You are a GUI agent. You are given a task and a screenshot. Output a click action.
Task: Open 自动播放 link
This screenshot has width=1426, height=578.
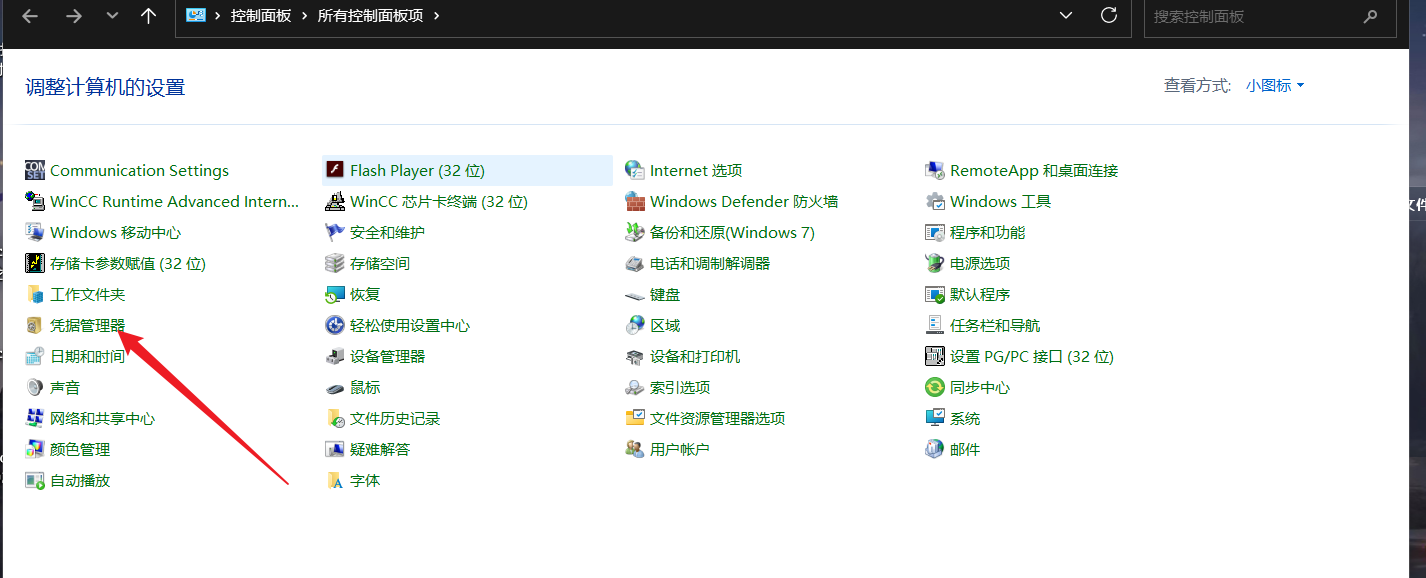[x=80, y=480]
